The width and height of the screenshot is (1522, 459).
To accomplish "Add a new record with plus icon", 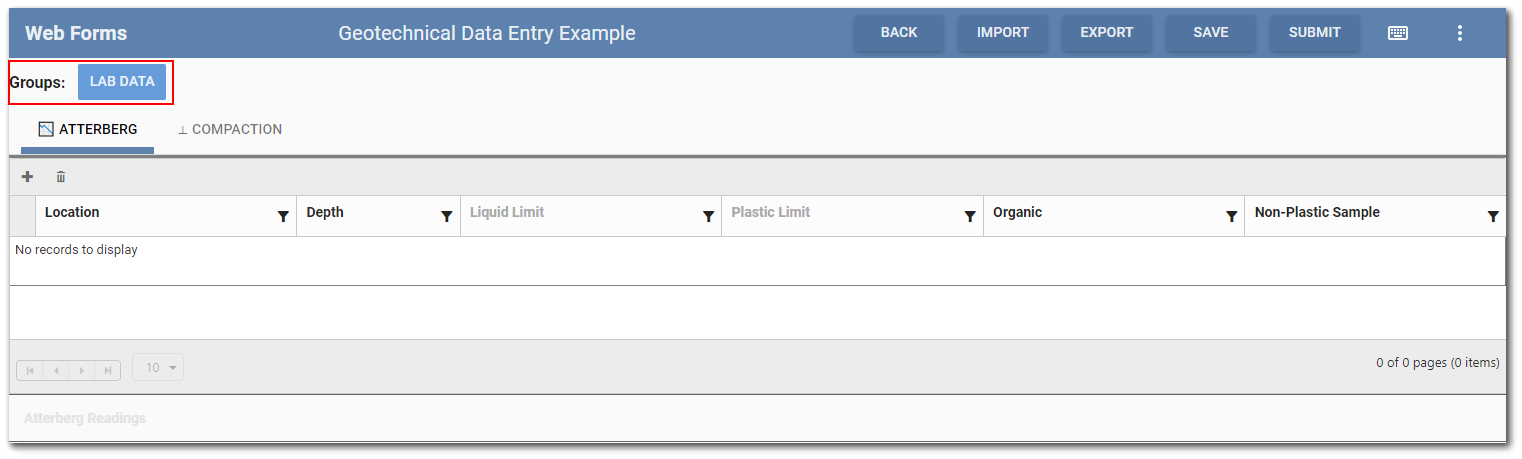I will coord(27,177).
